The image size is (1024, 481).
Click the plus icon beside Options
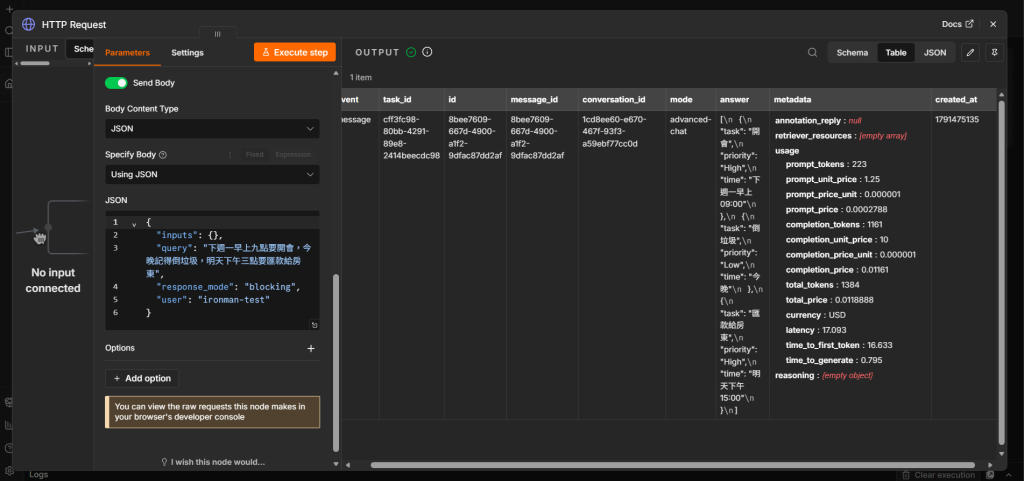tap(311, 349)
